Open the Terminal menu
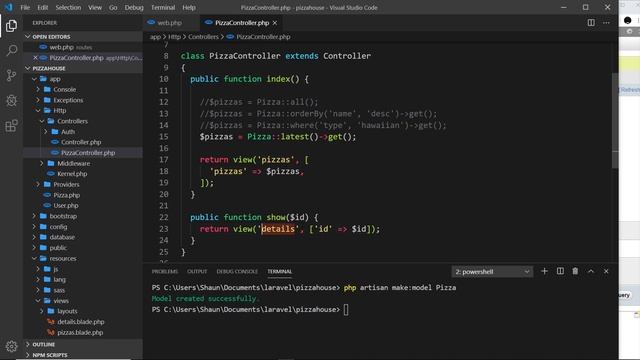 pos(163,7)
